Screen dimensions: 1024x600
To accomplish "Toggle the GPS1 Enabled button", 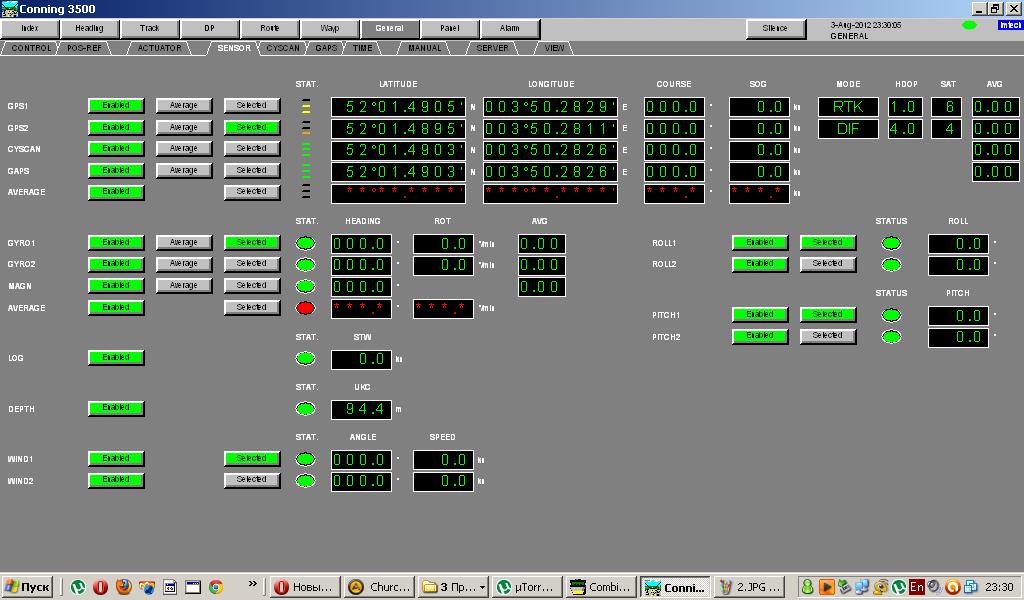I will point(116,105).
